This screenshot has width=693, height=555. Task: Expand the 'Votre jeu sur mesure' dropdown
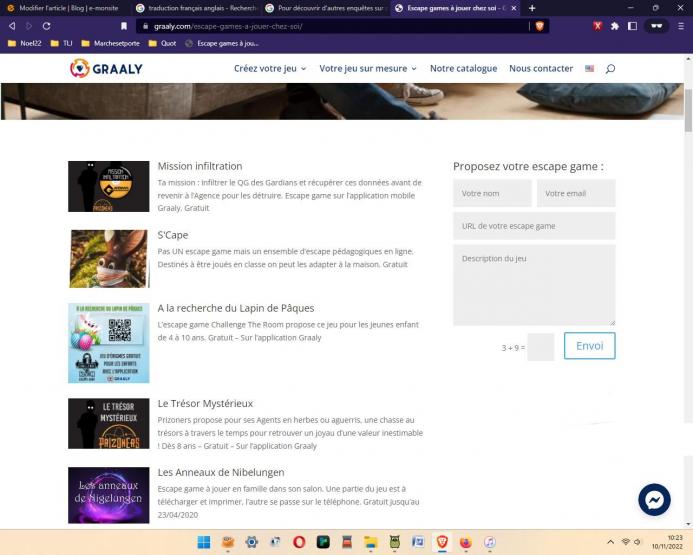point(368,69)
